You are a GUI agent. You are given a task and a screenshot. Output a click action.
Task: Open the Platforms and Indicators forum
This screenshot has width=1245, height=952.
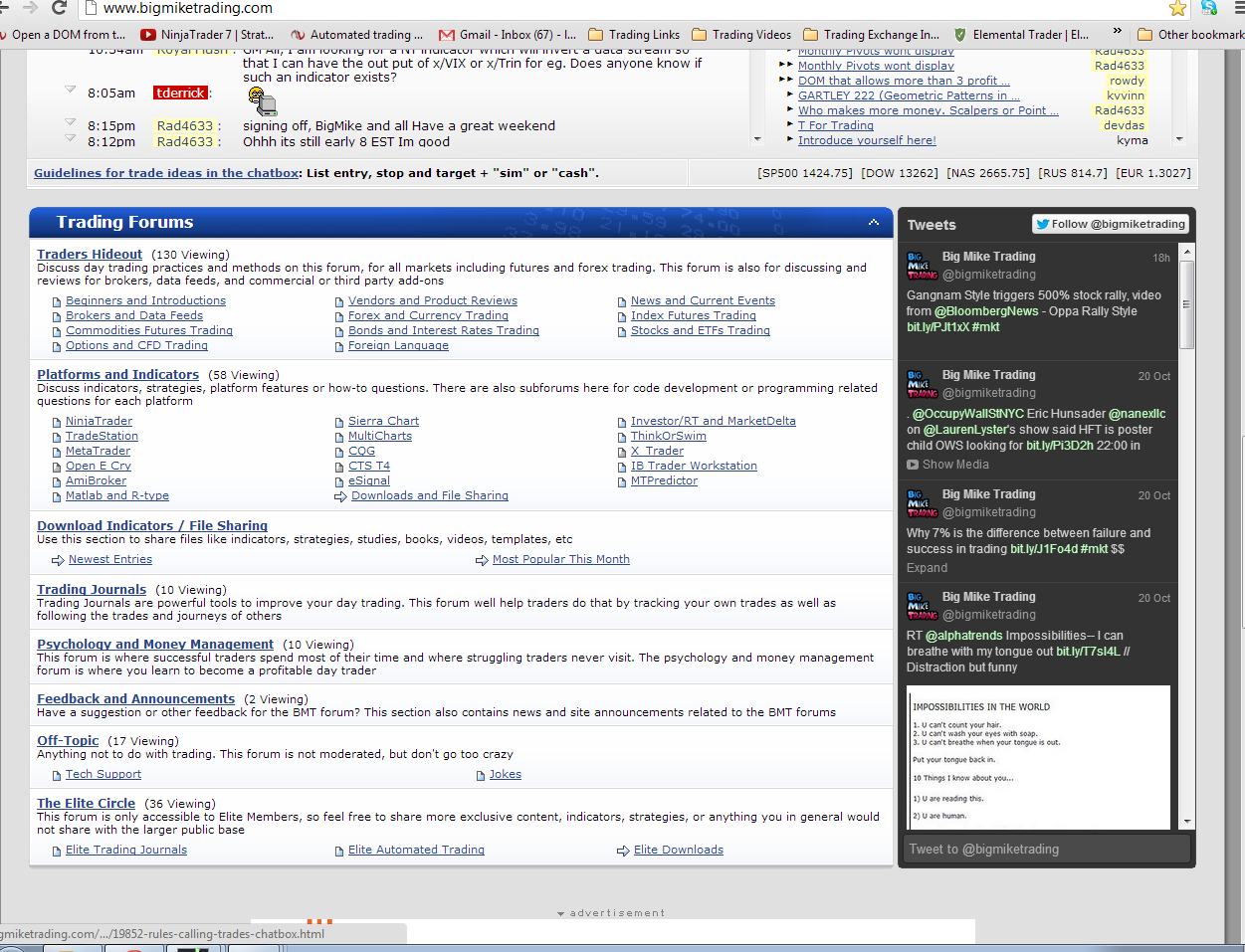pyautogui.click(x=117, y=375)
